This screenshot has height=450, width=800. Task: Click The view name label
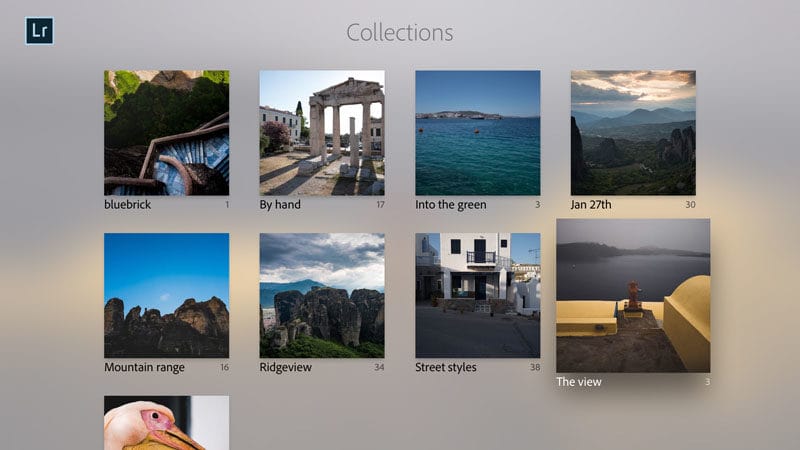pos(579,382)
